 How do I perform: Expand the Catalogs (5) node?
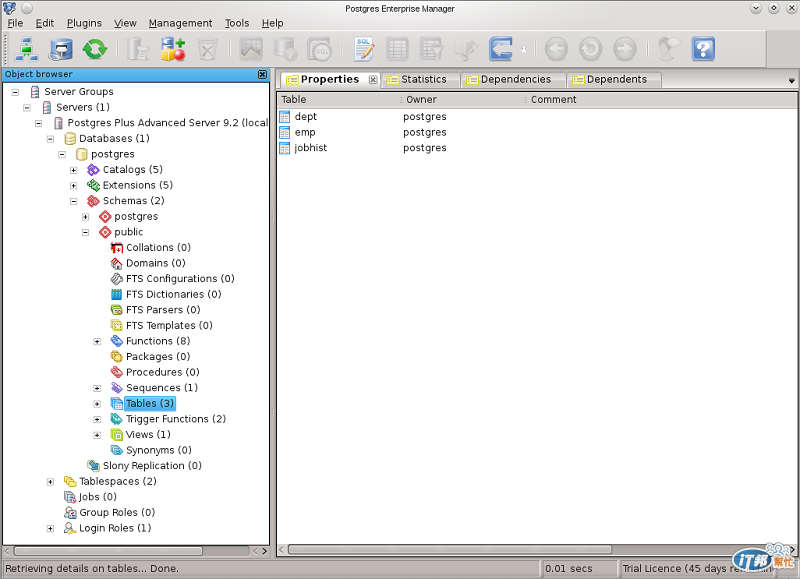click(x=73, y=170)
